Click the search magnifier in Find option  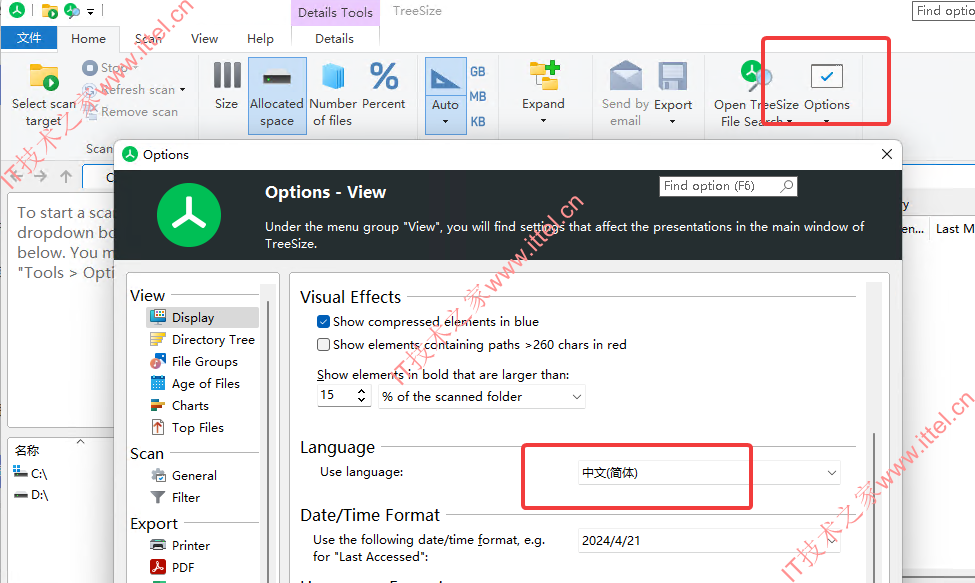click(x=787, y=186)
